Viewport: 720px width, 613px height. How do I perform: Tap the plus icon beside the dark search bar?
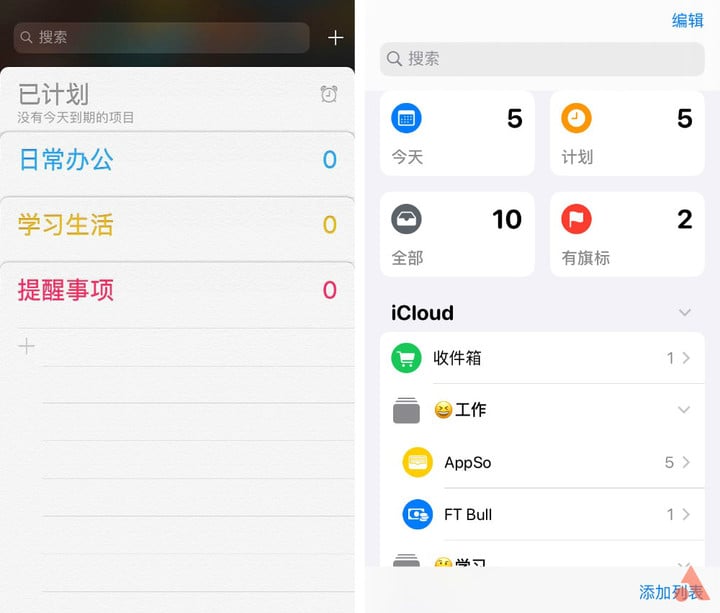pyautogui.click(x=336, y=38)
